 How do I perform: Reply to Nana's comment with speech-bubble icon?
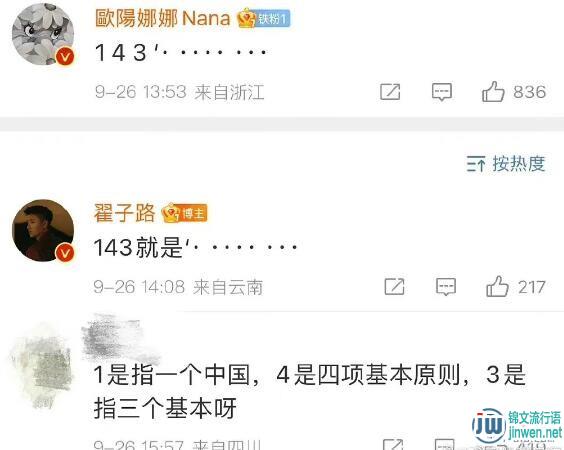442,92
